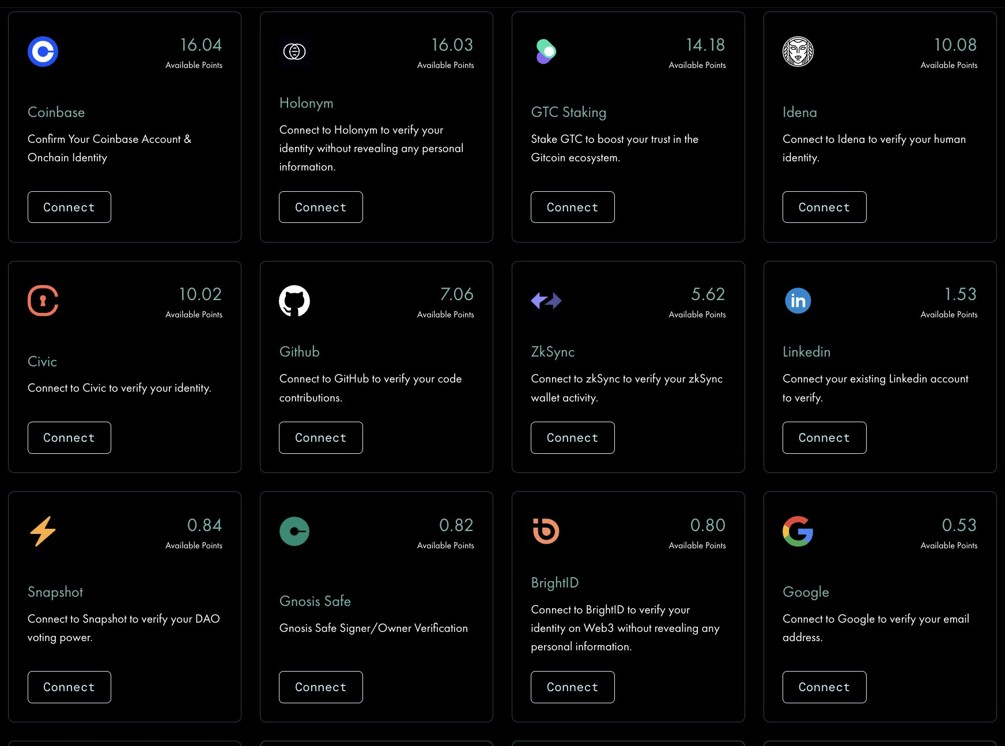Click 'Connect to Civic to verify' description
1005x746 pixels.
tap(119, 388)
